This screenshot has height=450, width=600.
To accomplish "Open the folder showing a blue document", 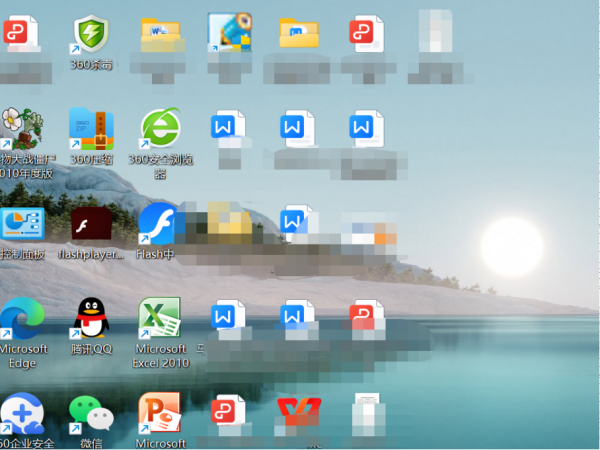I will coord(299,33).
